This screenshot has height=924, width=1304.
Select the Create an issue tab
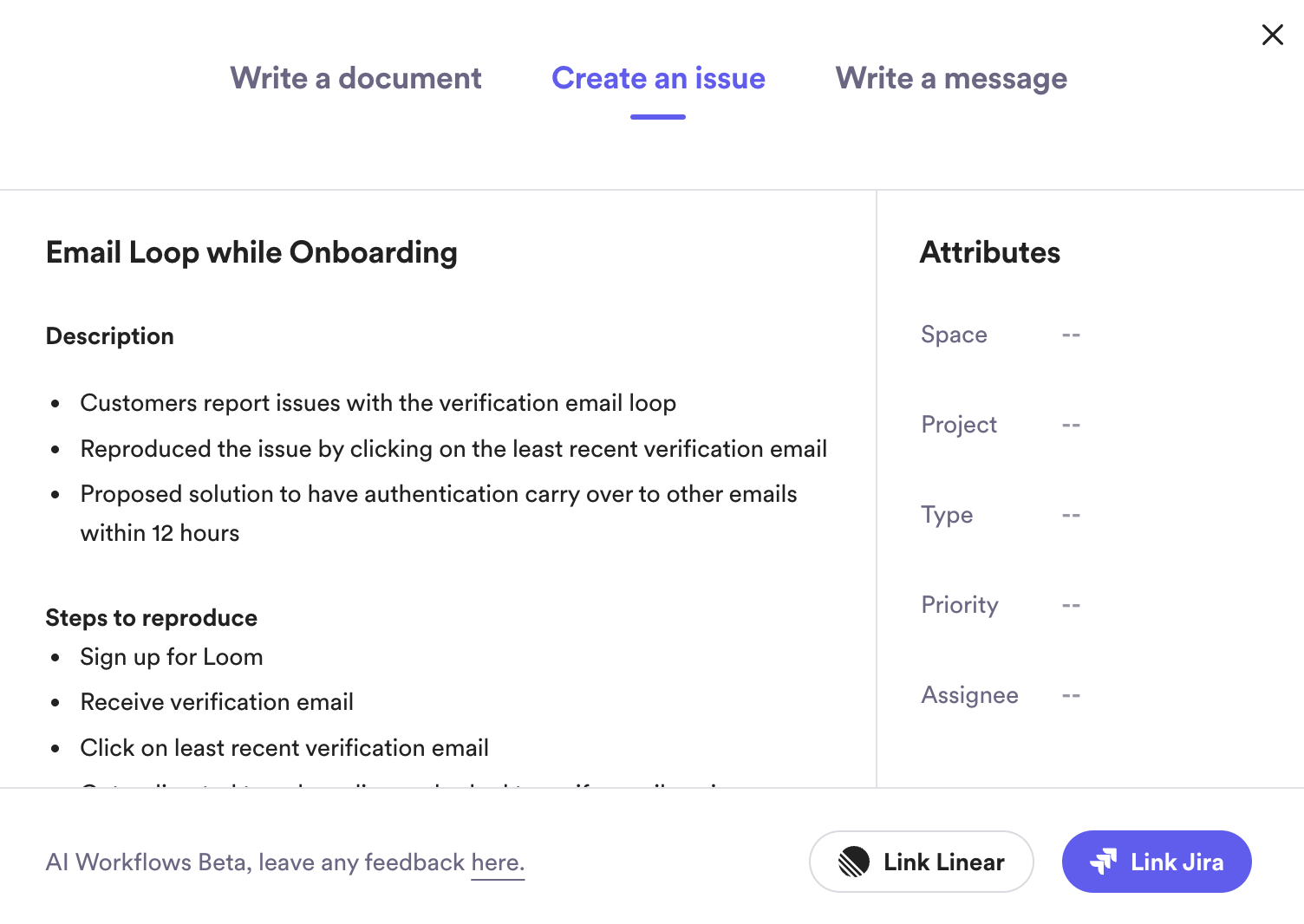coord(658,78)
